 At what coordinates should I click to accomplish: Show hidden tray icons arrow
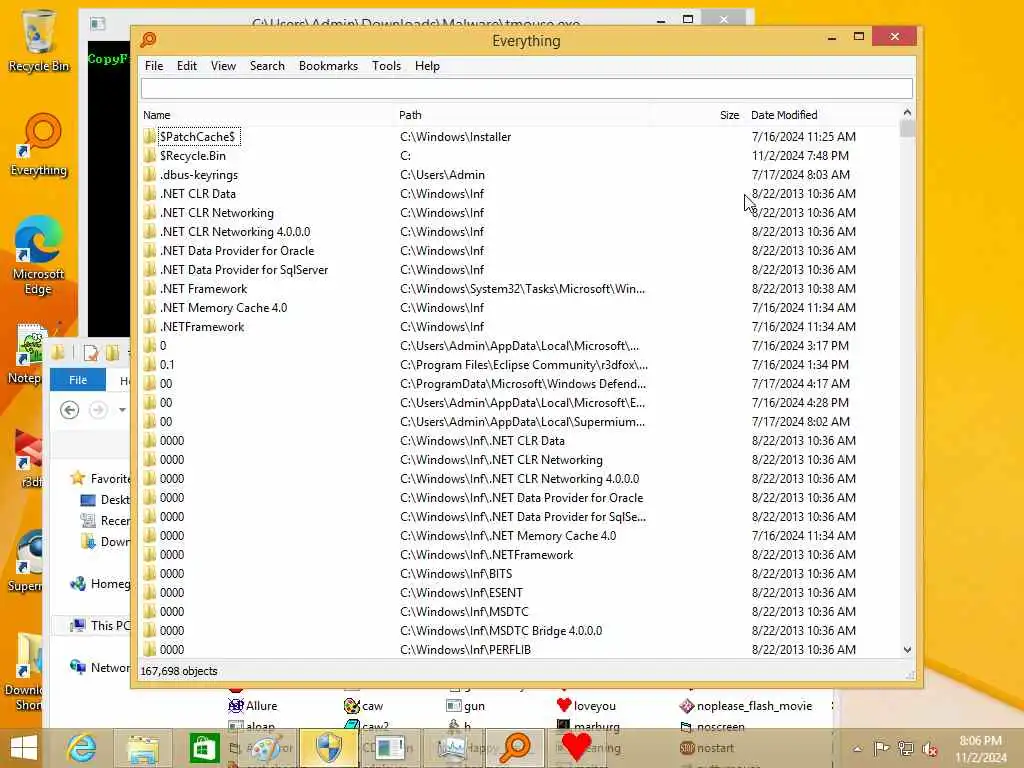point(857,749)
